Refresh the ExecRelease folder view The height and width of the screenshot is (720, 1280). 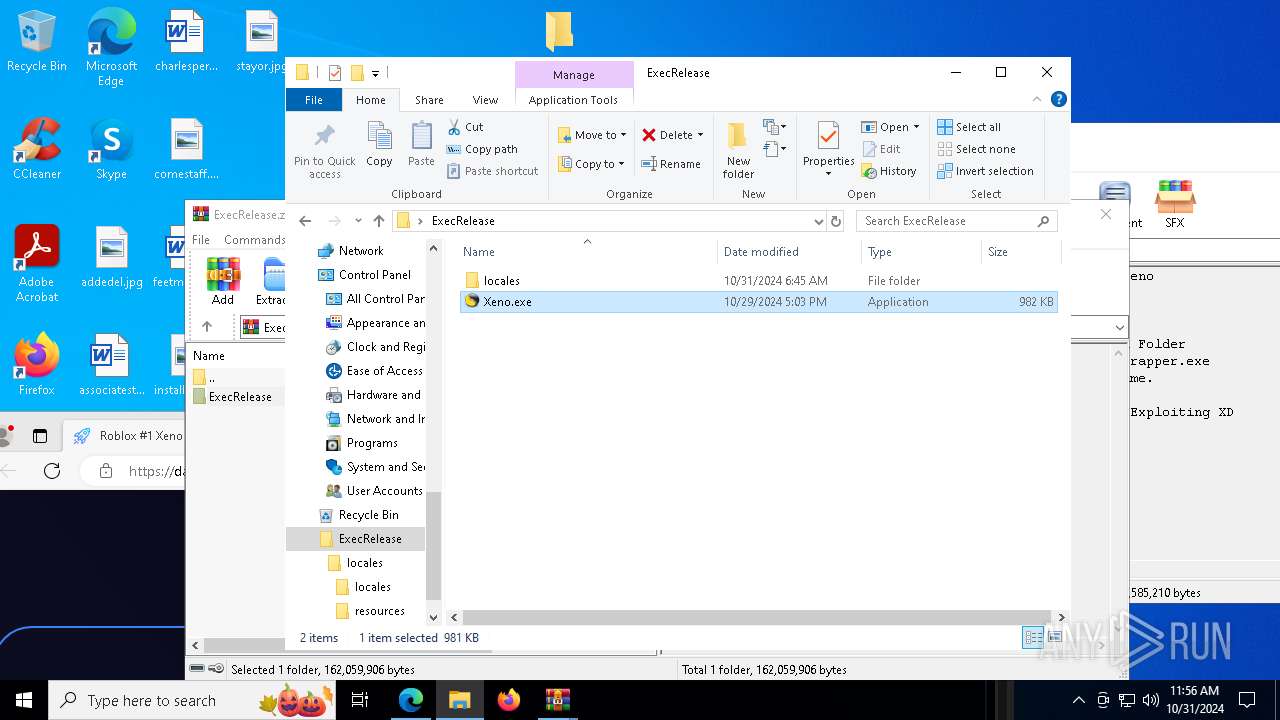pos(836,221)
